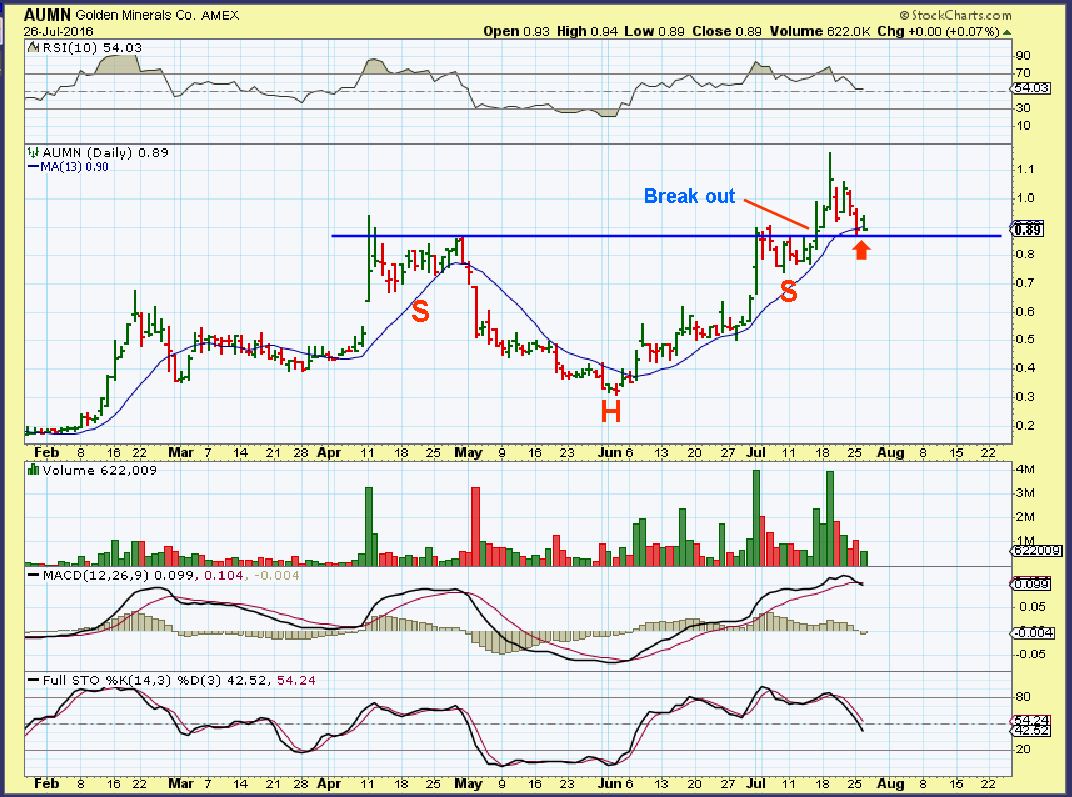Click the AUMN (Daily) candlestick legend icon
Screen dimensions: 1072x797
point(34,152)
